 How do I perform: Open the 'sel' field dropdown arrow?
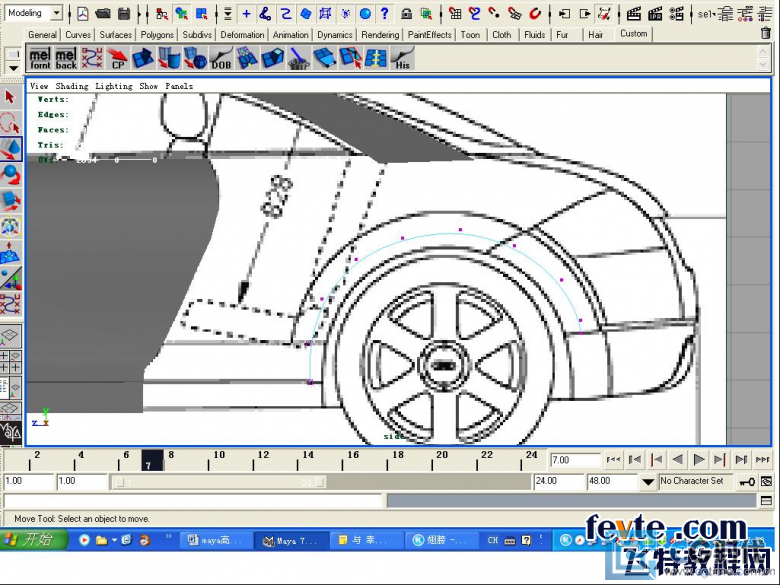tap(713, 14)
